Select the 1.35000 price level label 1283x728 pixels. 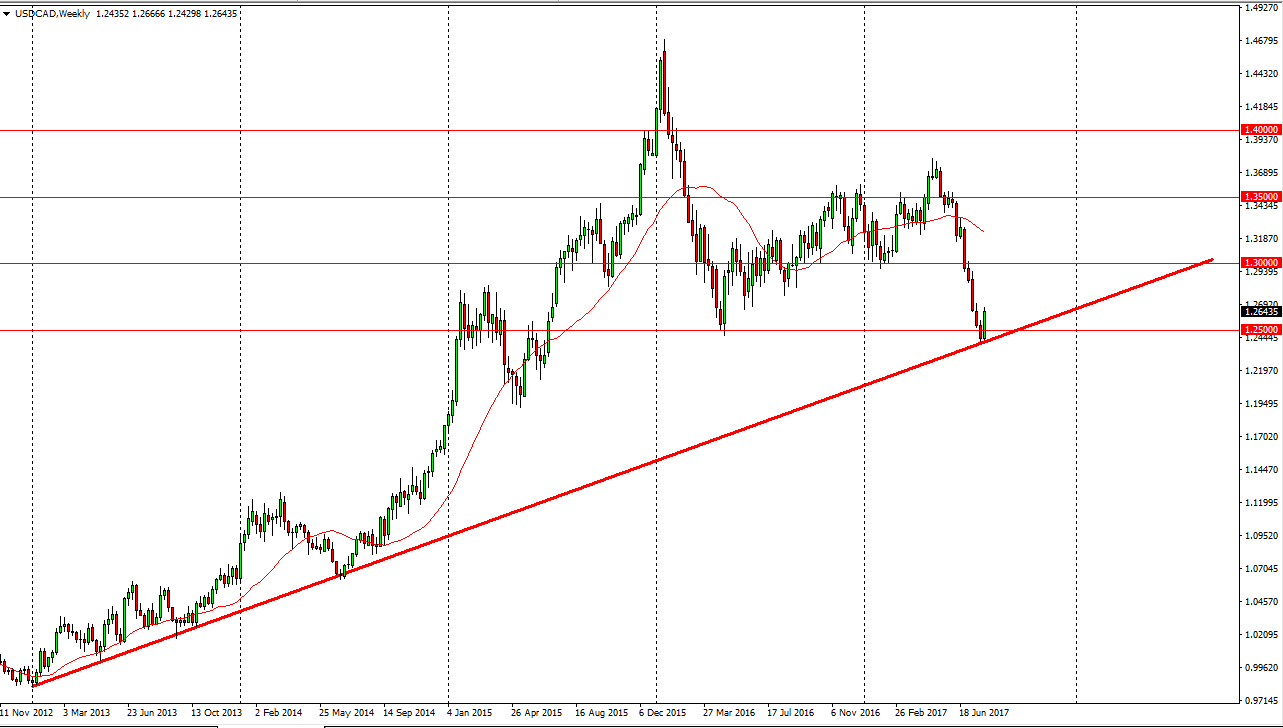[x=1259, y=197]
